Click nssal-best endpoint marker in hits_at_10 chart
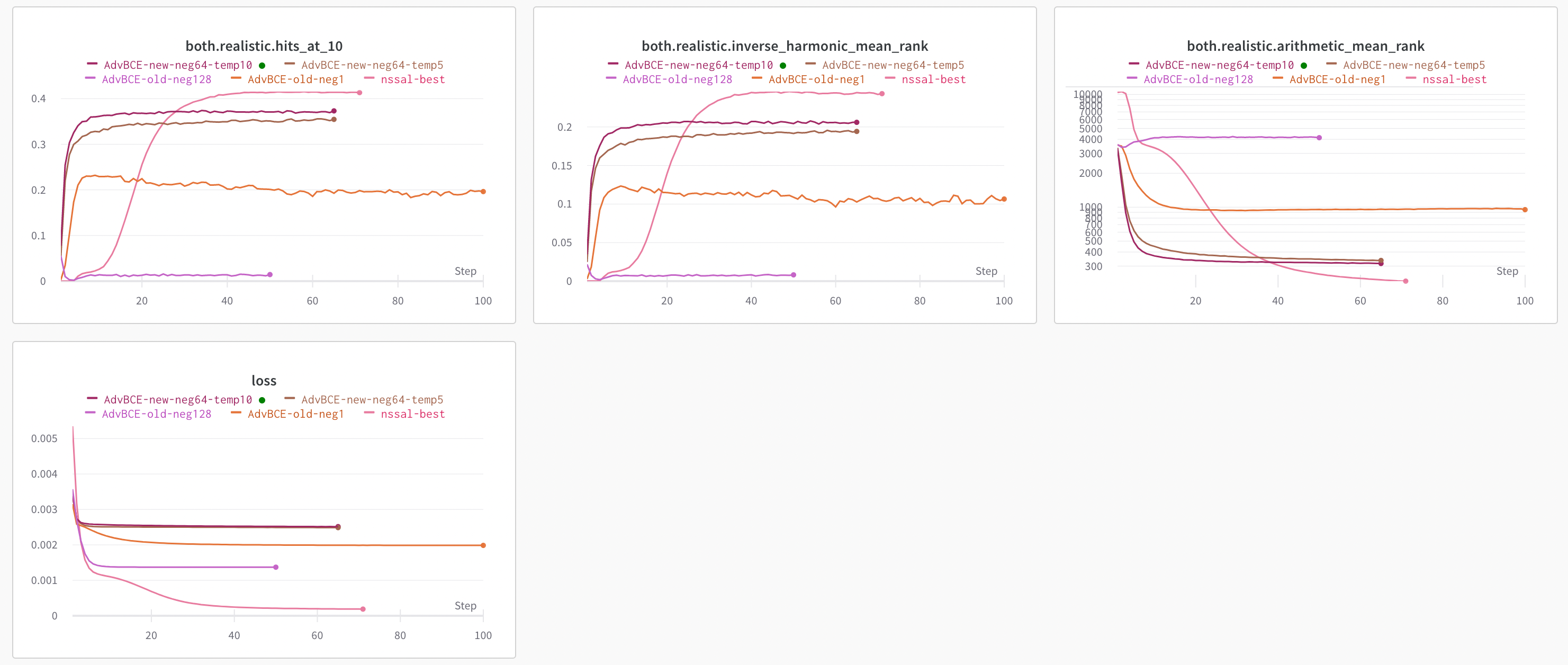Image resolution: width=1568 pixels, height=665 pixels. pos(360,93)
